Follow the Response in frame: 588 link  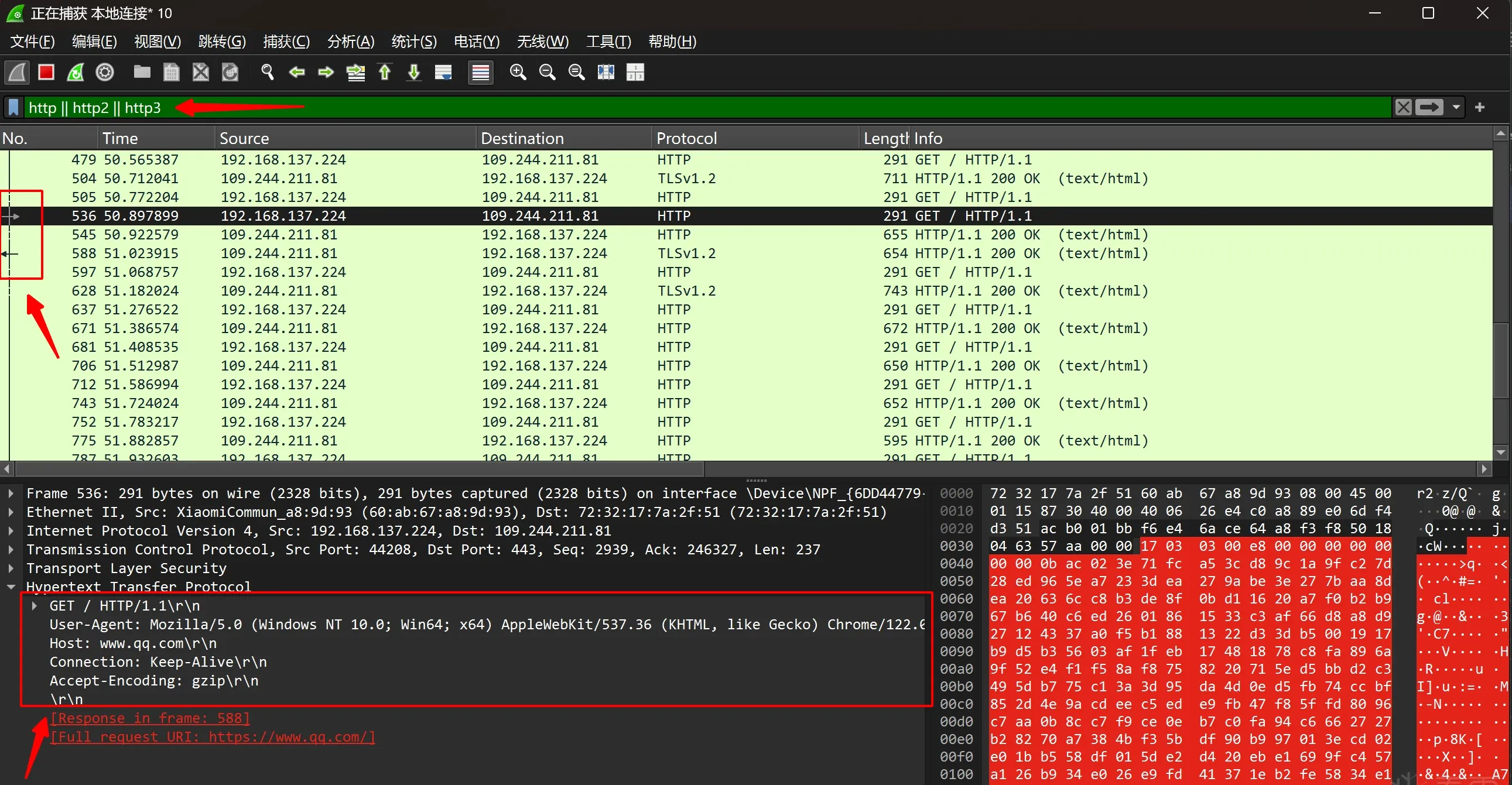pyautogui.click(x=150, y=718)
